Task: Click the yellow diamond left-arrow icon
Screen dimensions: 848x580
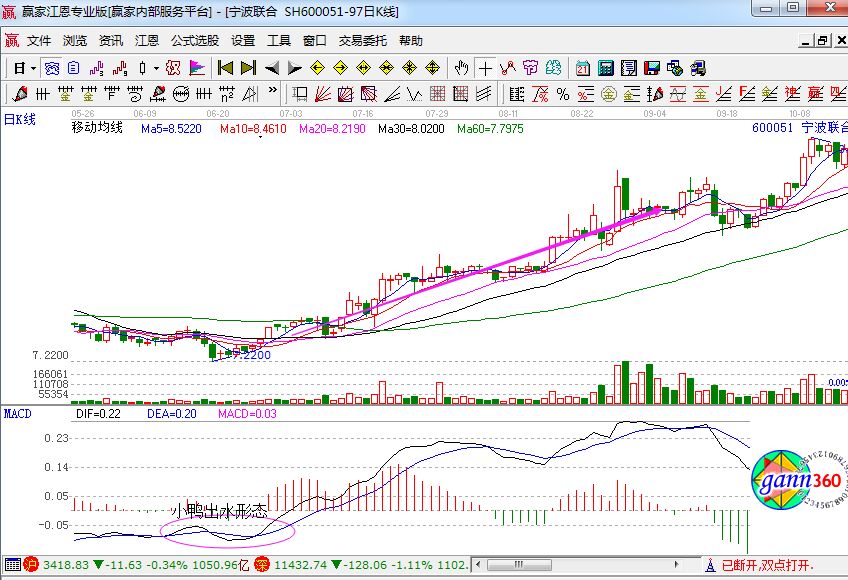Action: click(317, 68)
